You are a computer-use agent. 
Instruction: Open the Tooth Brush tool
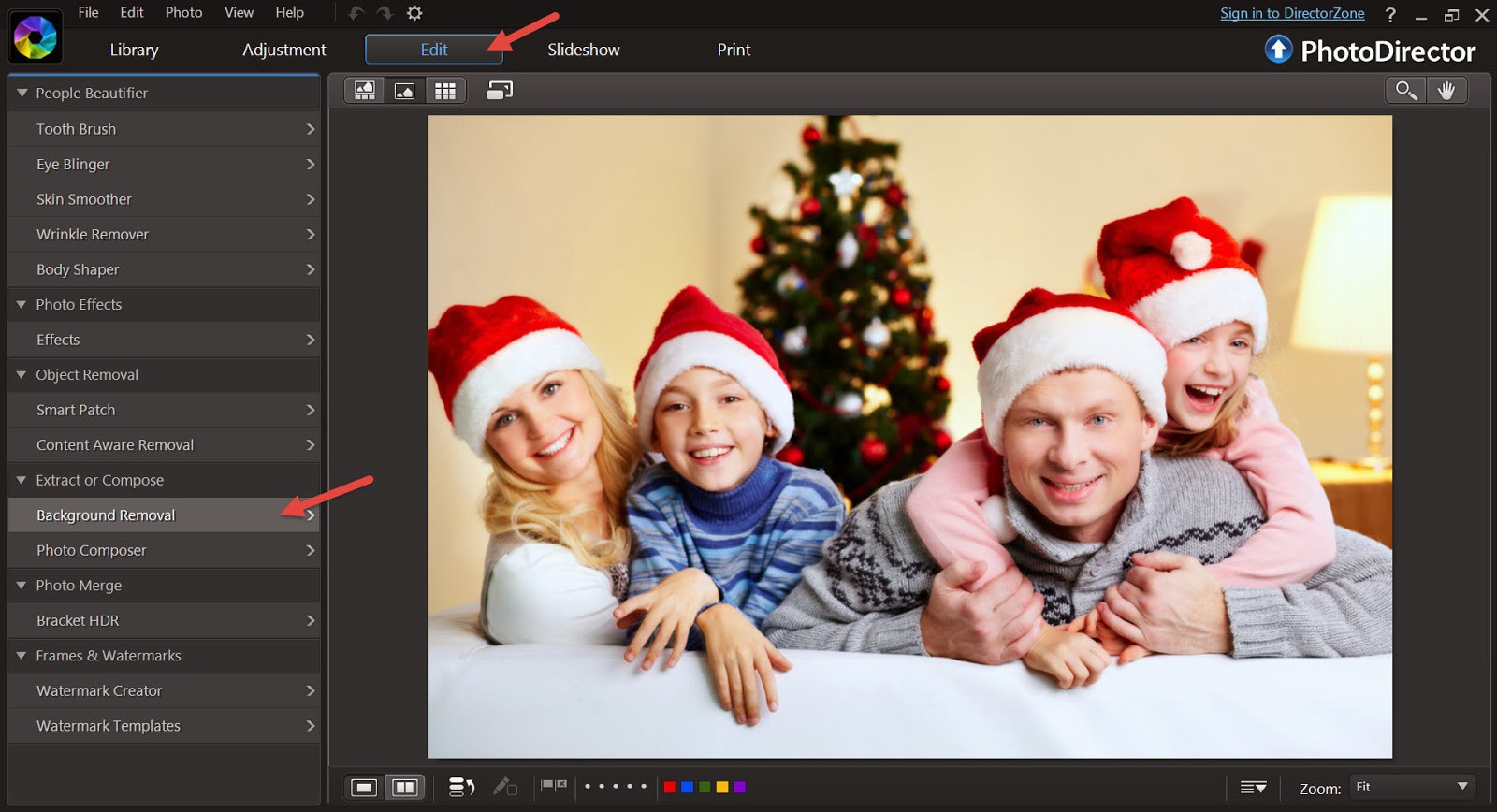point(165,129)
